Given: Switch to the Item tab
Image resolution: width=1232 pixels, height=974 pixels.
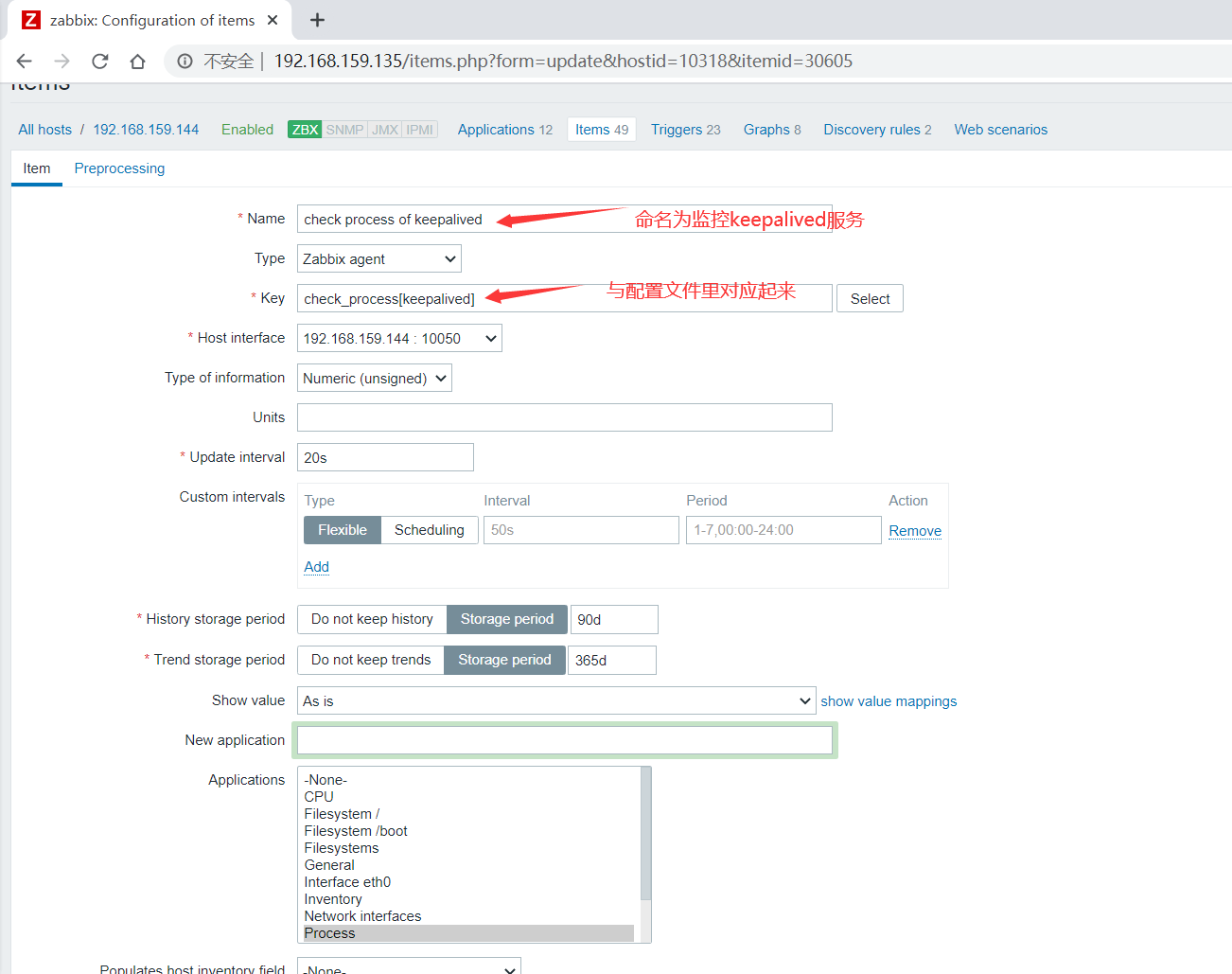Looking at the screenshot, I should coord(37,168).
